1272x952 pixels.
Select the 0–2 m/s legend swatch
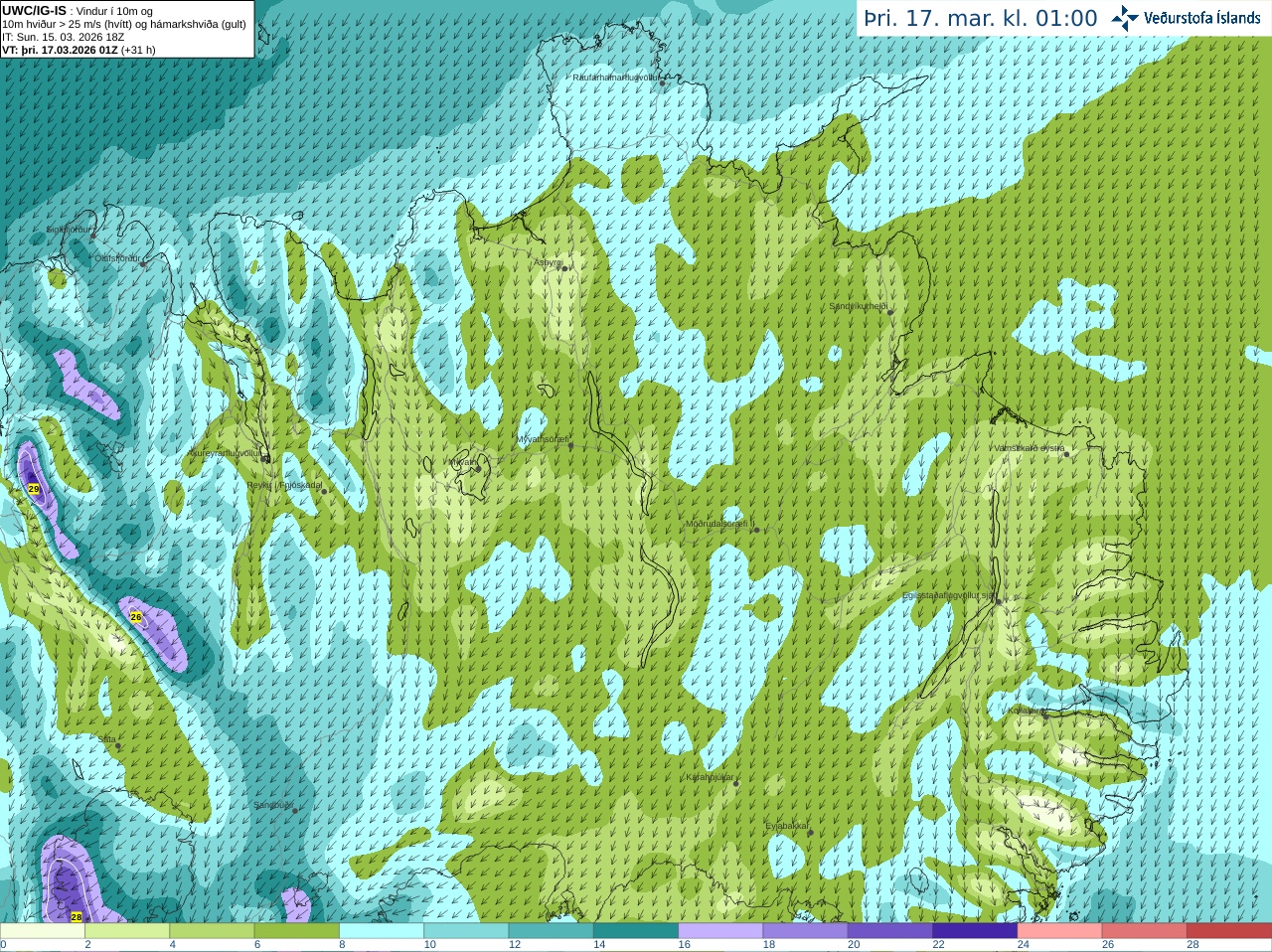(43, 931)
